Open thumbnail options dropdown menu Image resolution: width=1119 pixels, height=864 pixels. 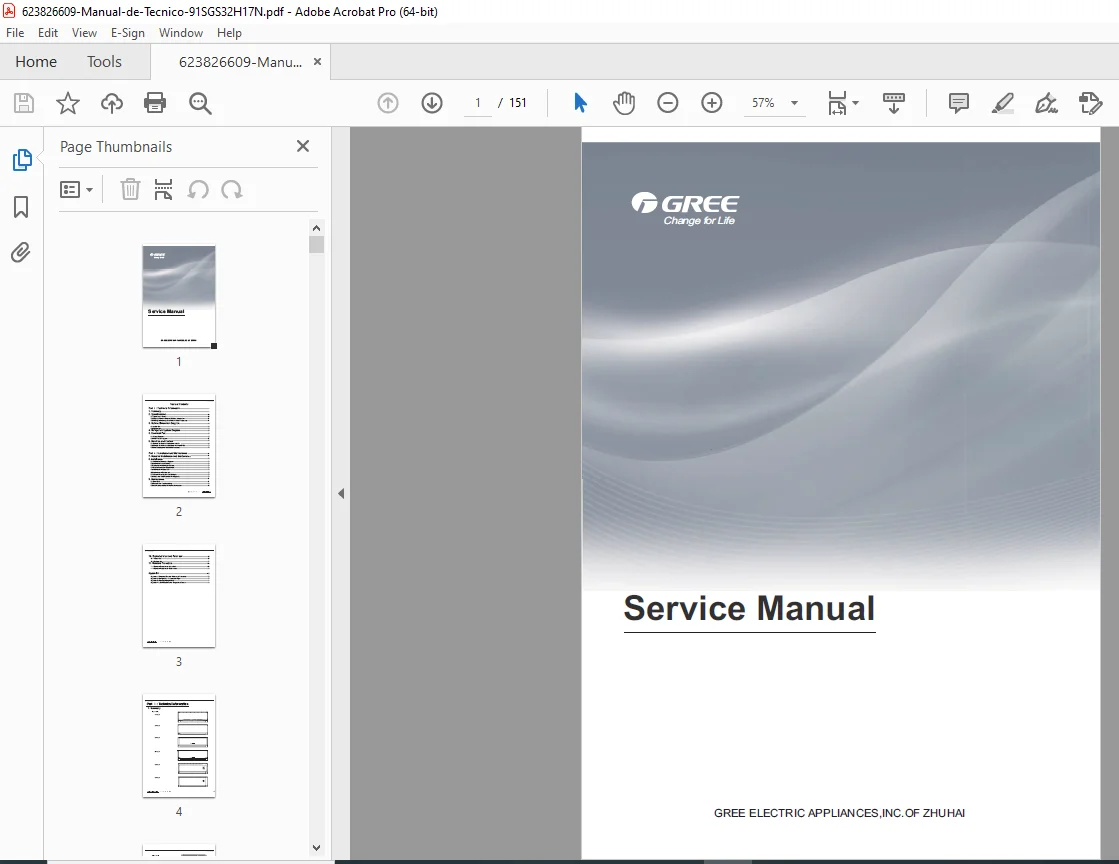pyautogui.click(x=76, y=190)
